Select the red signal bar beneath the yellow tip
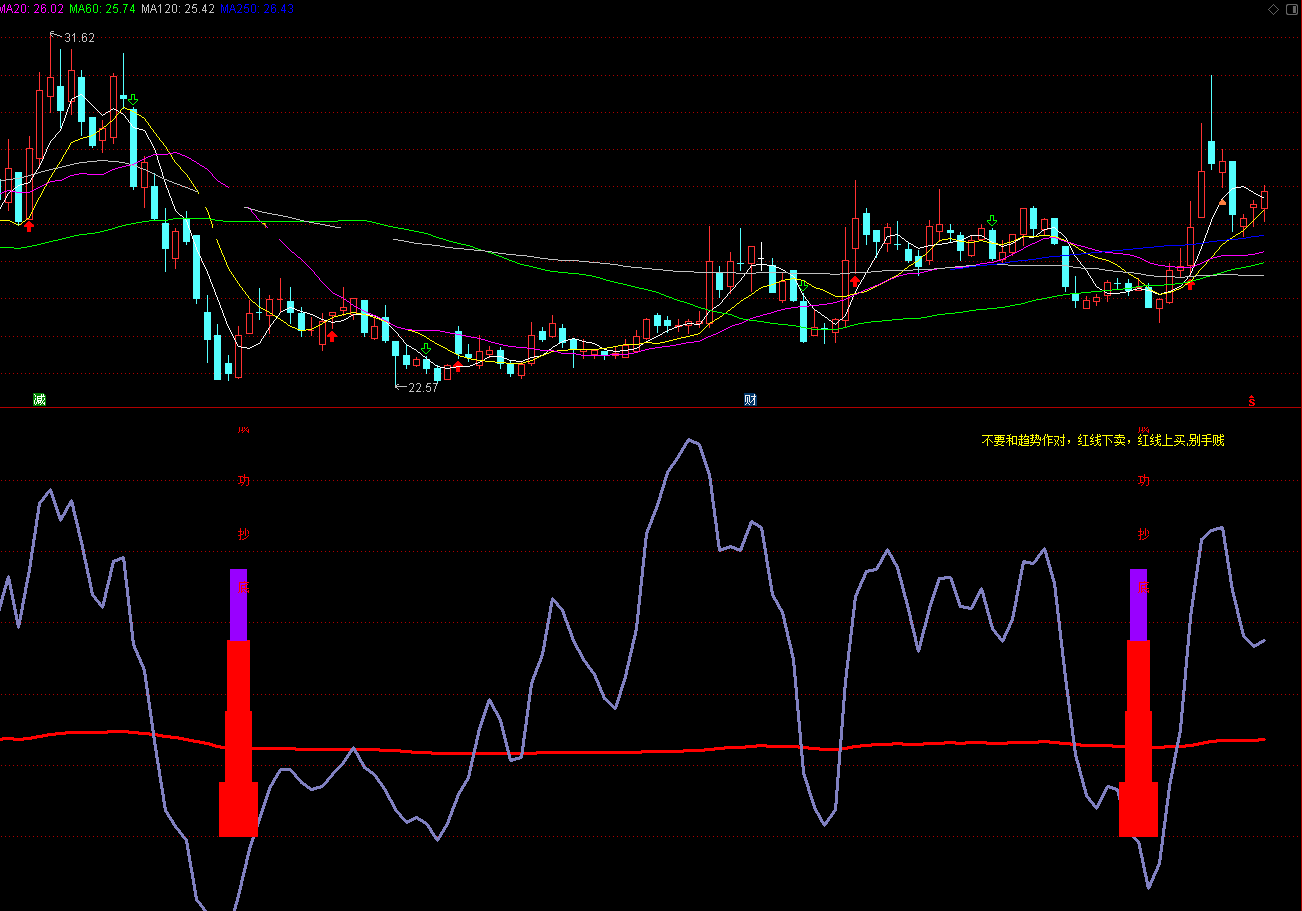Screen dimensions: 1302x911 tap(1138, 738)
